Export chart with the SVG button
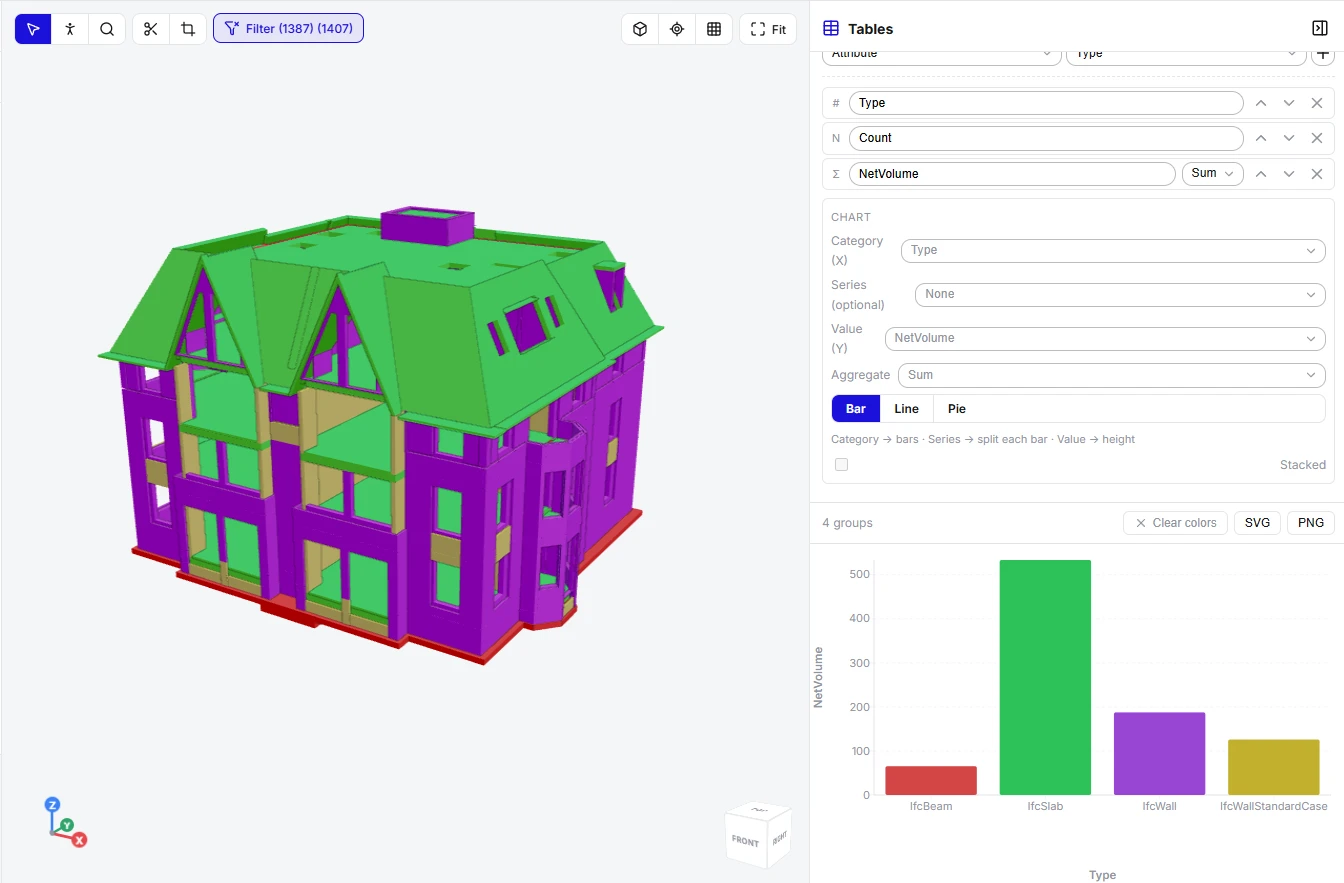This screenshot has width=1344, height=883. [x=1258, y=523]
